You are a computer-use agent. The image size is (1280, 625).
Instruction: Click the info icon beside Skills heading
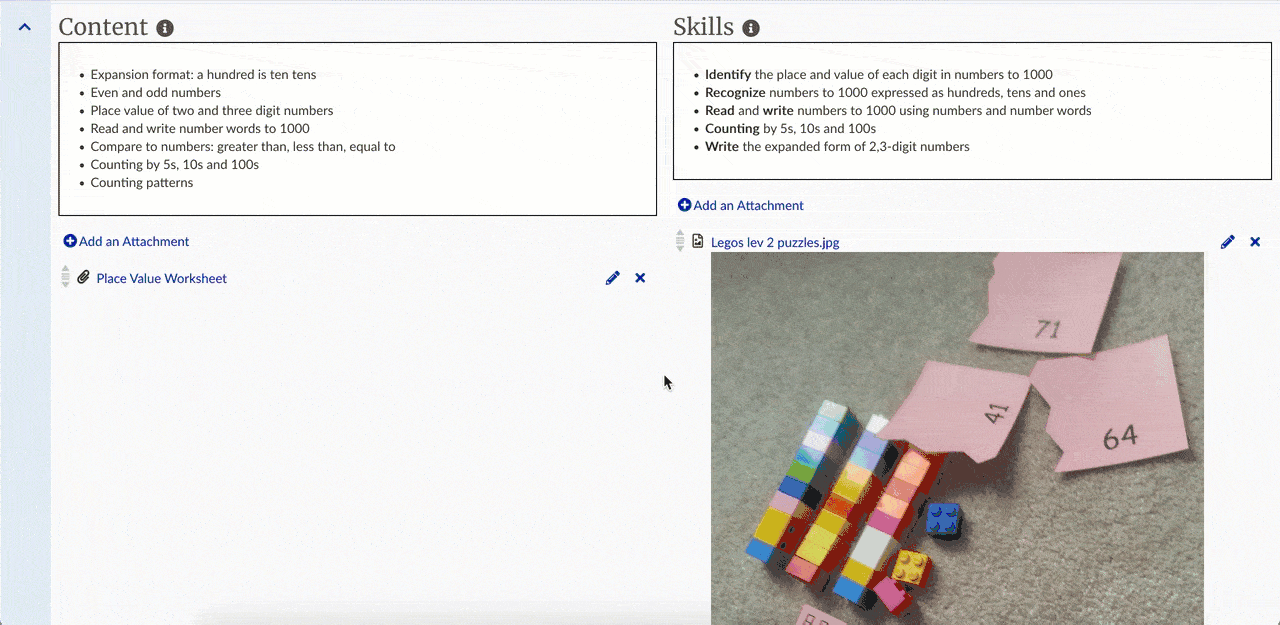[751, 28]
